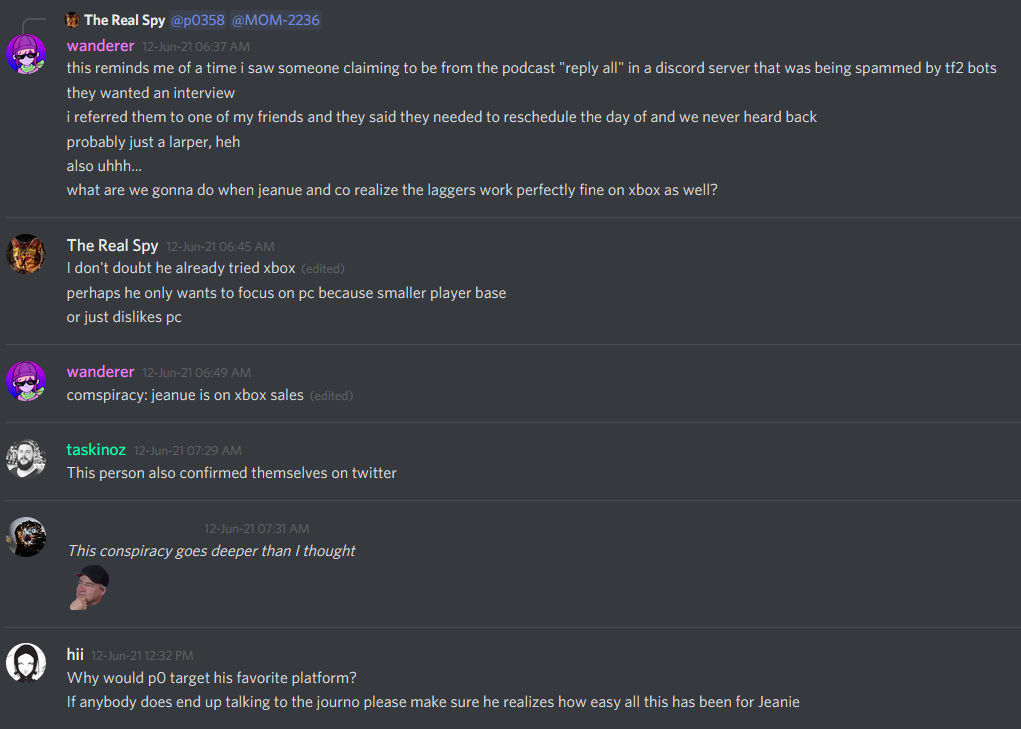The width and height of the screenshot is (1021, 729).
Task: Open hii's profile avatar
Action: coord(26,663)
